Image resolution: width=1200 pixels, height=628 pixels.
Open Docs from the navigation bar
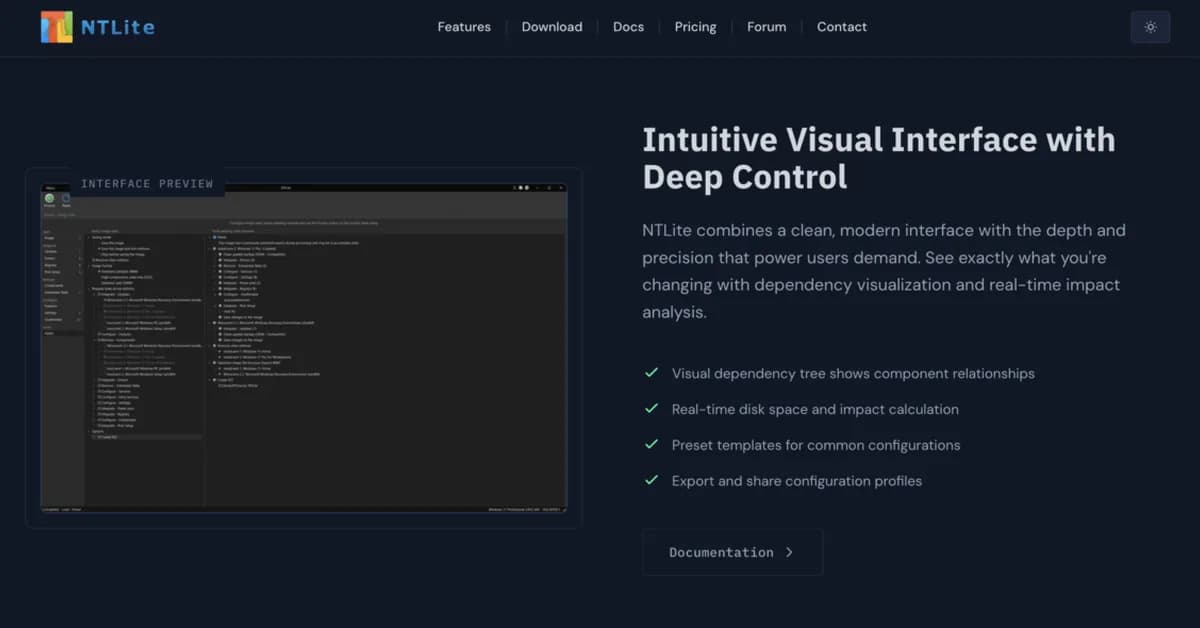pyautogui.click(x=628, y=27)
